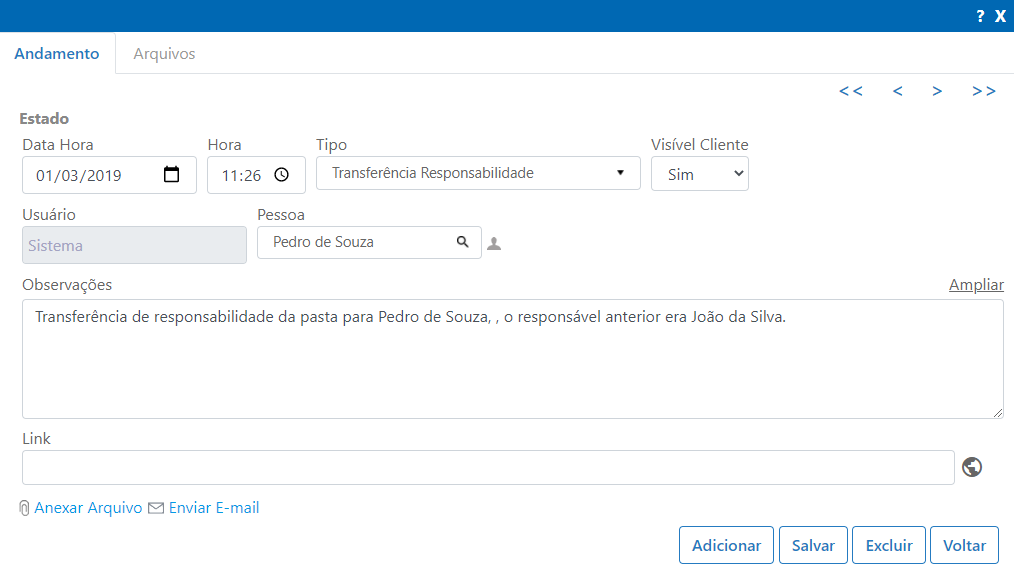Click the clock icon in Hora field
The width and height of the screenshot is (1014, 580).
tap(281, 175)
